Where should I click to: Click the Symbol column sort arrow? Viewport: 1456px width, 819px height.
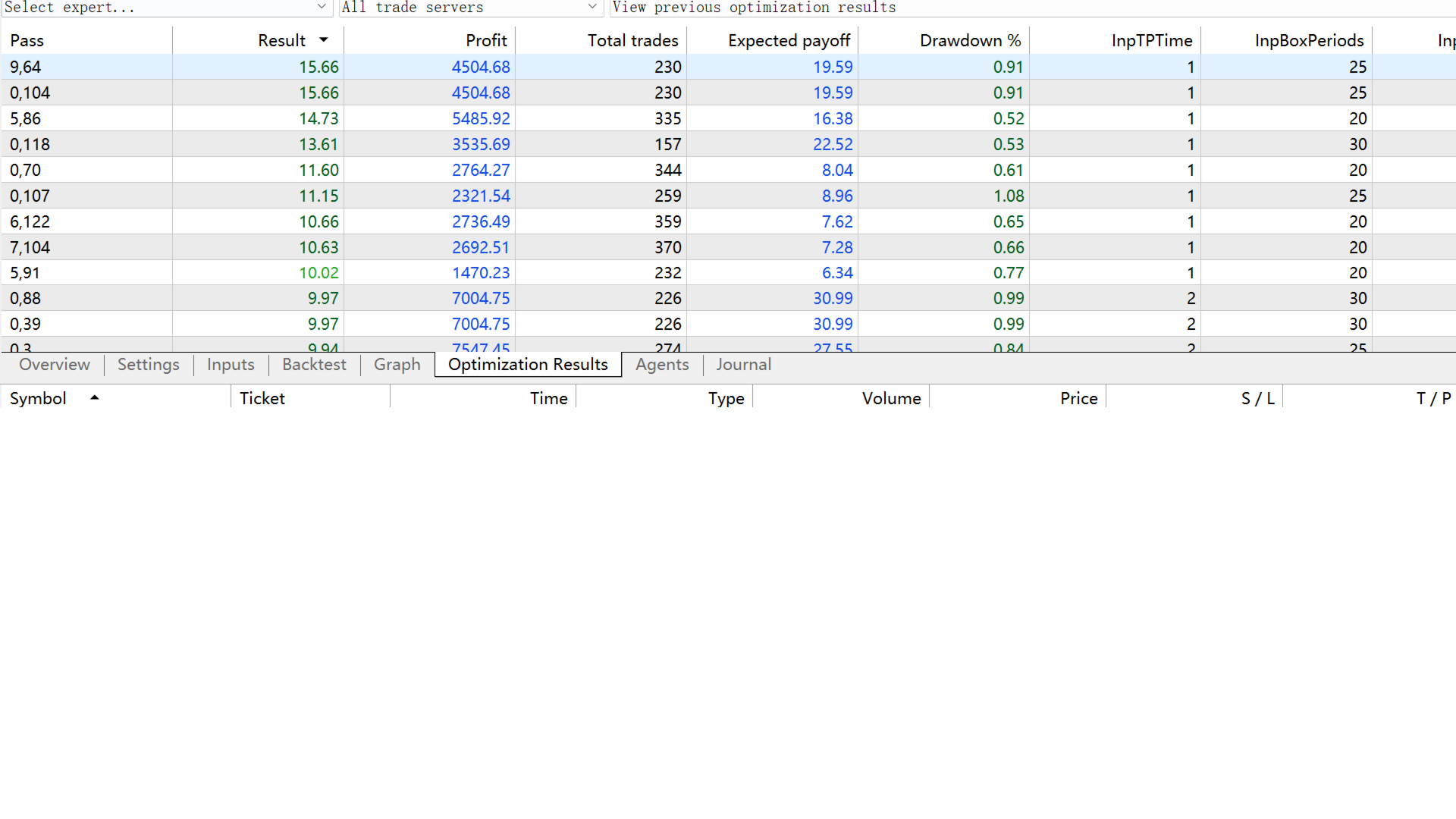95,397
